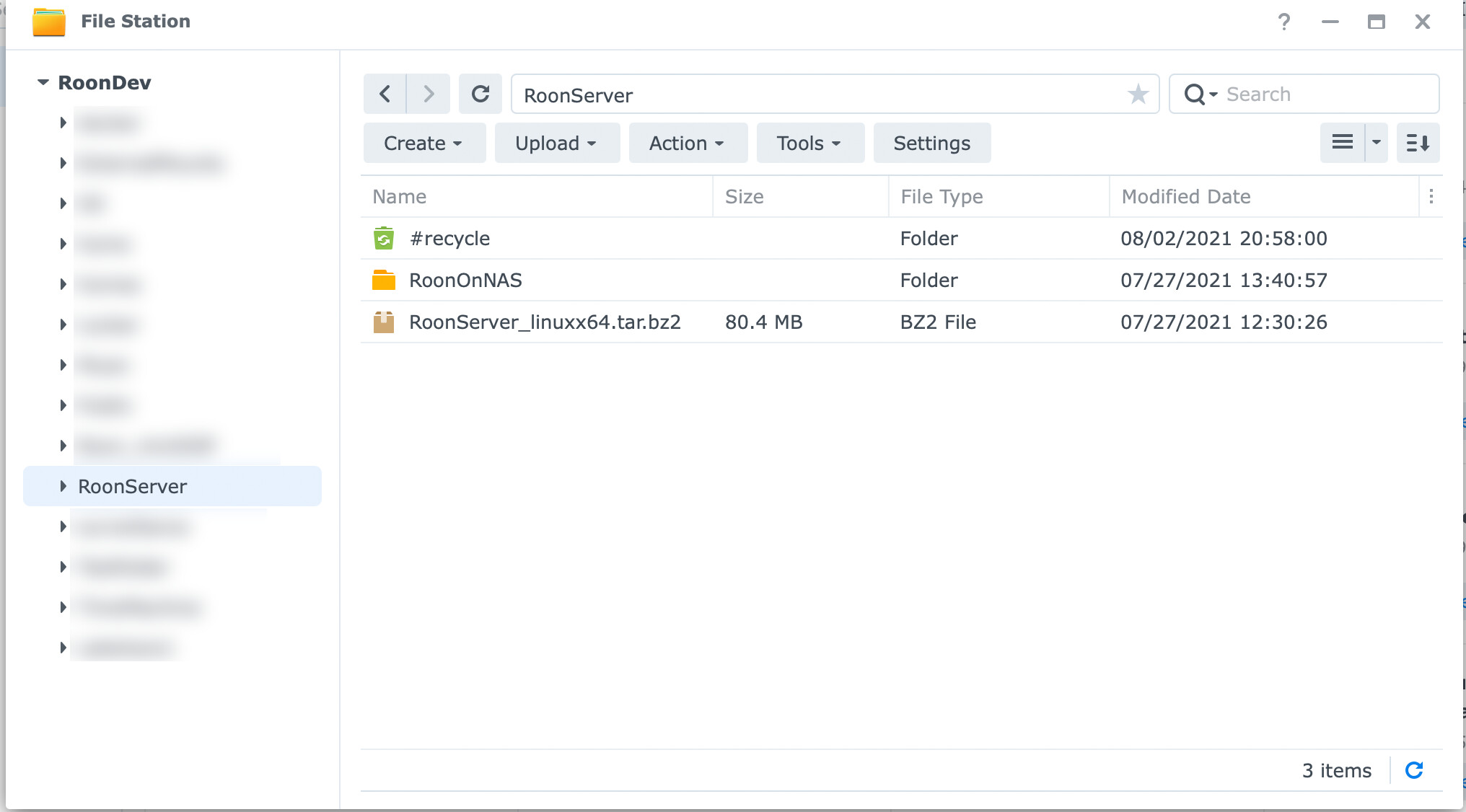Click the date 07/27/2021 13:40:57
The width and height of the screenshot is (1466, 812).
[x=1224, y=280]
